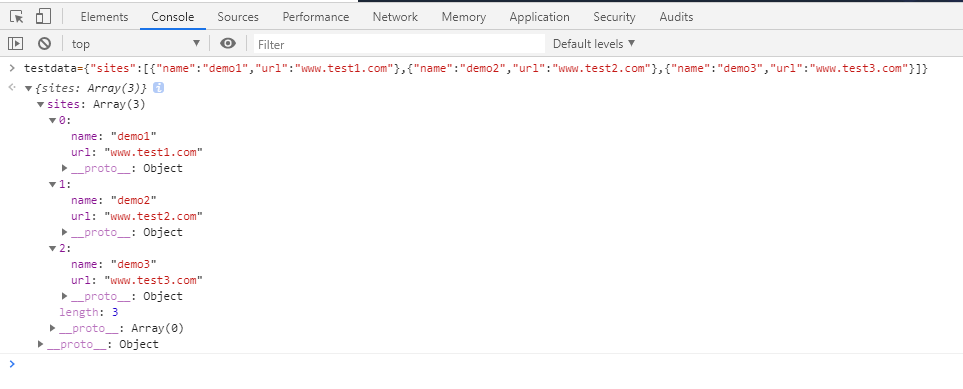The width and height of the screenshot is (963, 389).
Task: Open the Default levels dropdown
Action: (594, 44)
